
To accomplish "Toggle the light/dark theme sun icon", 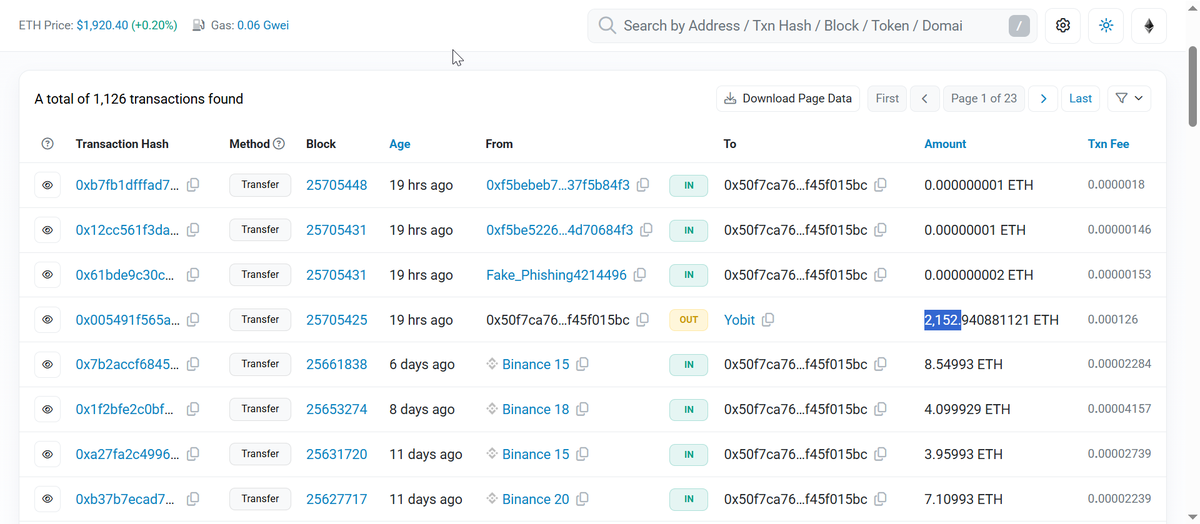I will click(1106, 25).
